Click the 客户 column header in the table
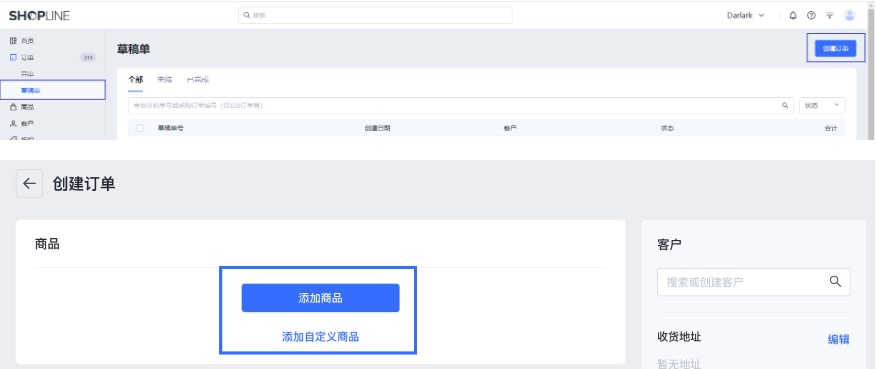 [510, 128]
